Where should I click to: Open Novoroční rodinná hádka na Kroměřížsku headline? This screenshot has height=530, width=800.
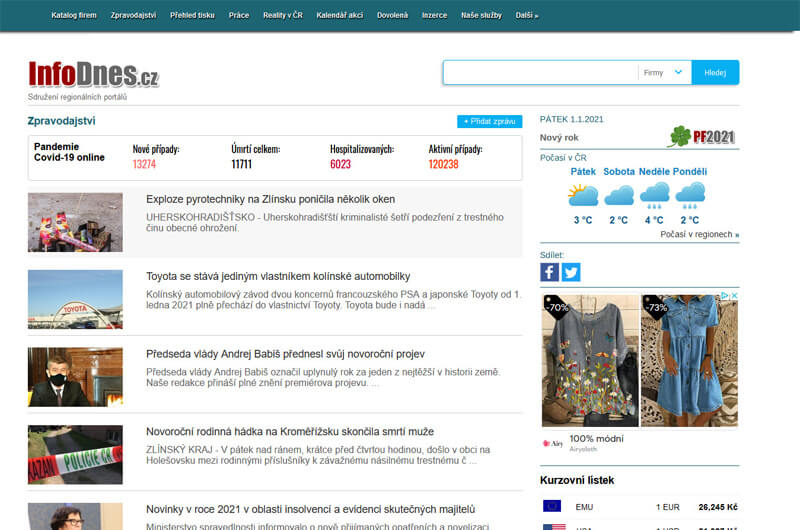point(290,432)
